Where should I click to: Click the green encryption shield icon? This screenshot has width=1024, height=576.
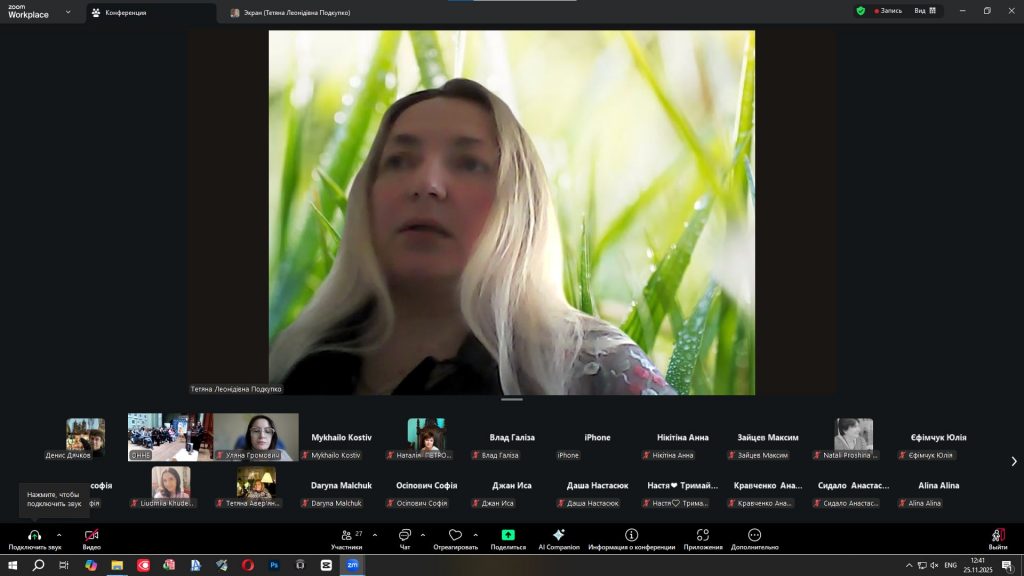pos(860,11)
